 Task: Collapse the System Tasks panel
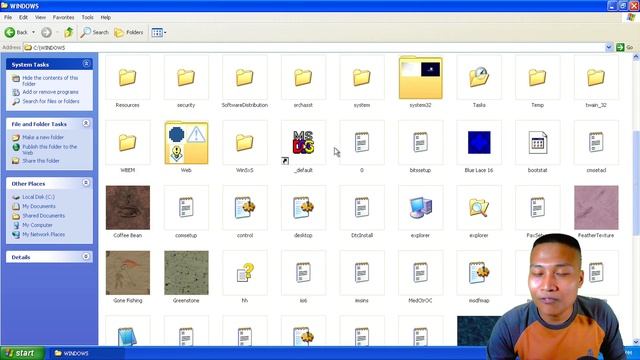[86, 64]
